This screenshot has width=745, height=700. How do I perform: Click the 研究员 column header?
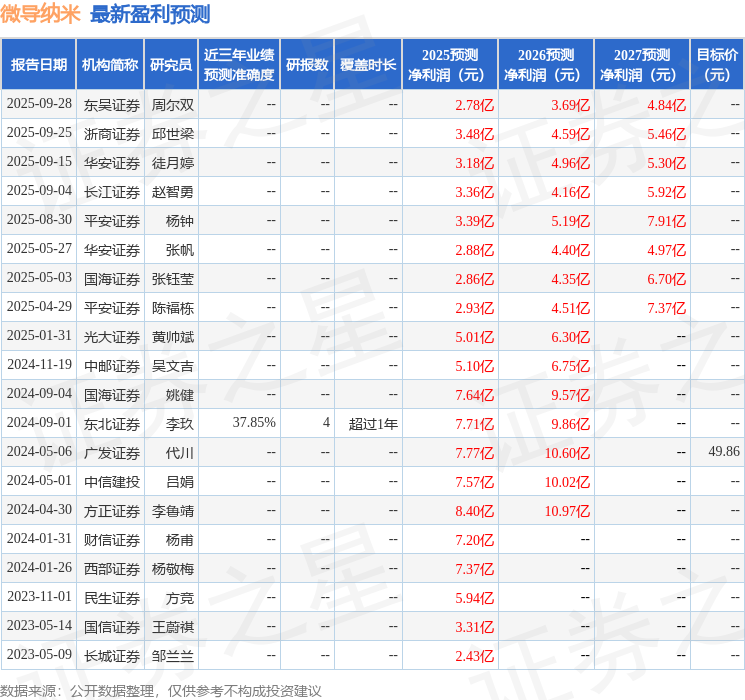pyautogui.click(x=171, y=65)
